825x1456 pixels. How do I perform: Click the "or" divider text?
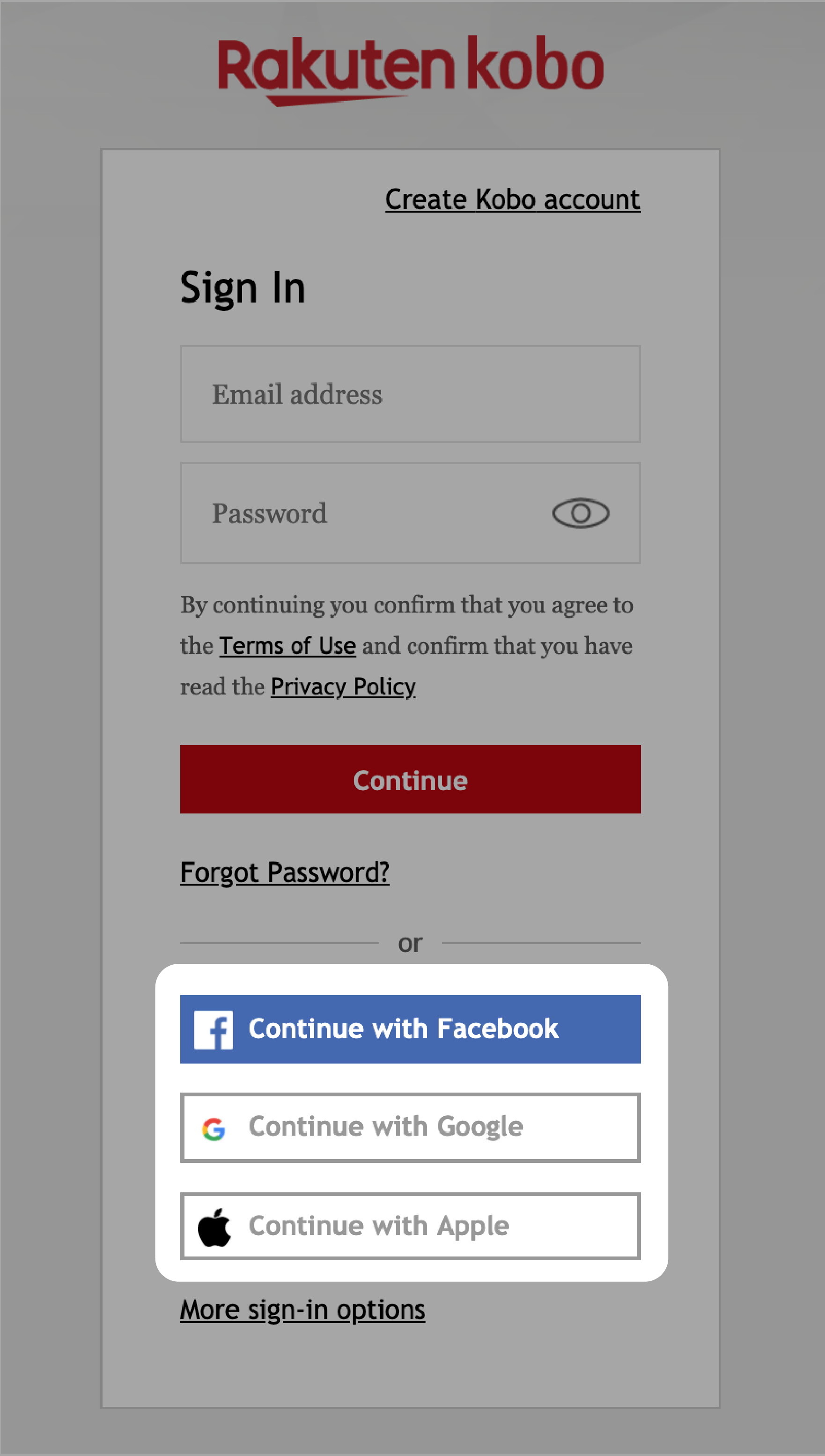point(410,944)
